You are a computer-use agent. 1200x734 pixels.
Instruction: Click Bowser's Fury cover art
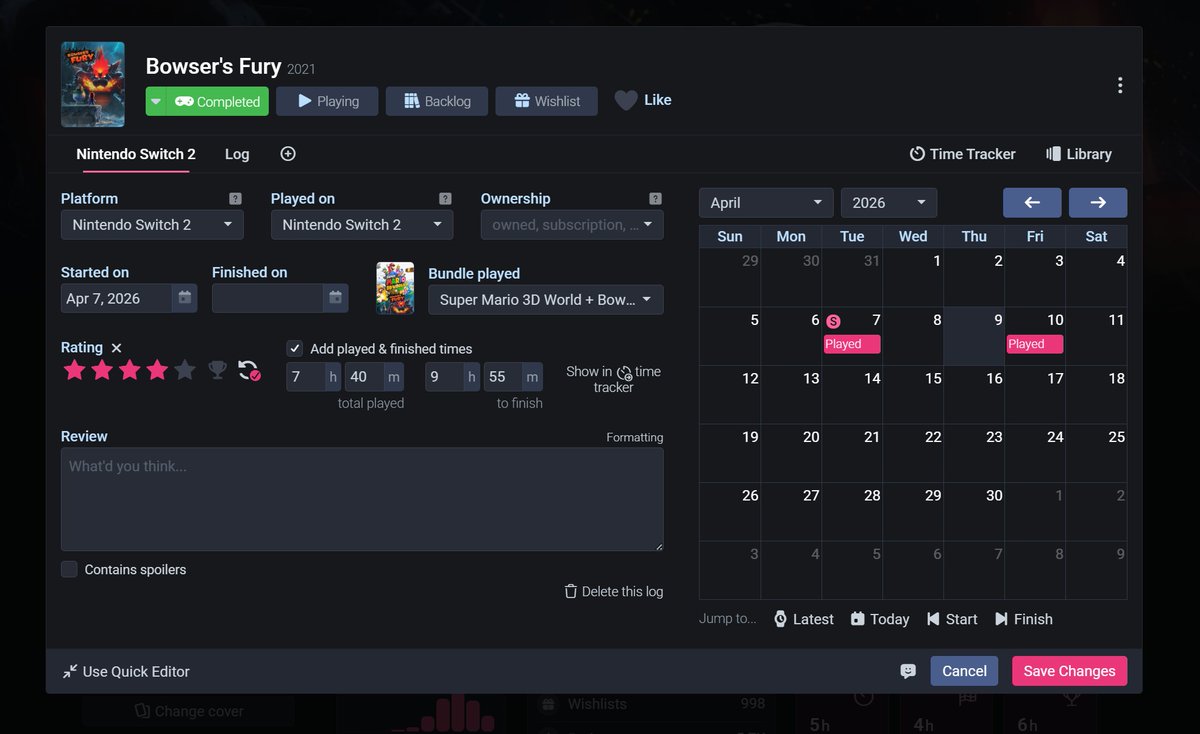(x=93, y=84)
